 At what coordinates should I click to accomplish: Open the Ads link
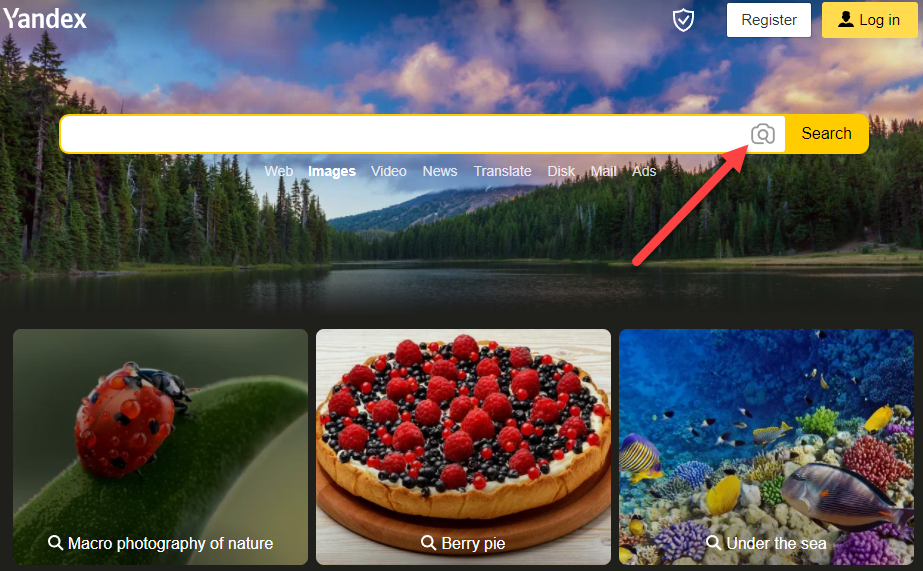click(644, 171)
